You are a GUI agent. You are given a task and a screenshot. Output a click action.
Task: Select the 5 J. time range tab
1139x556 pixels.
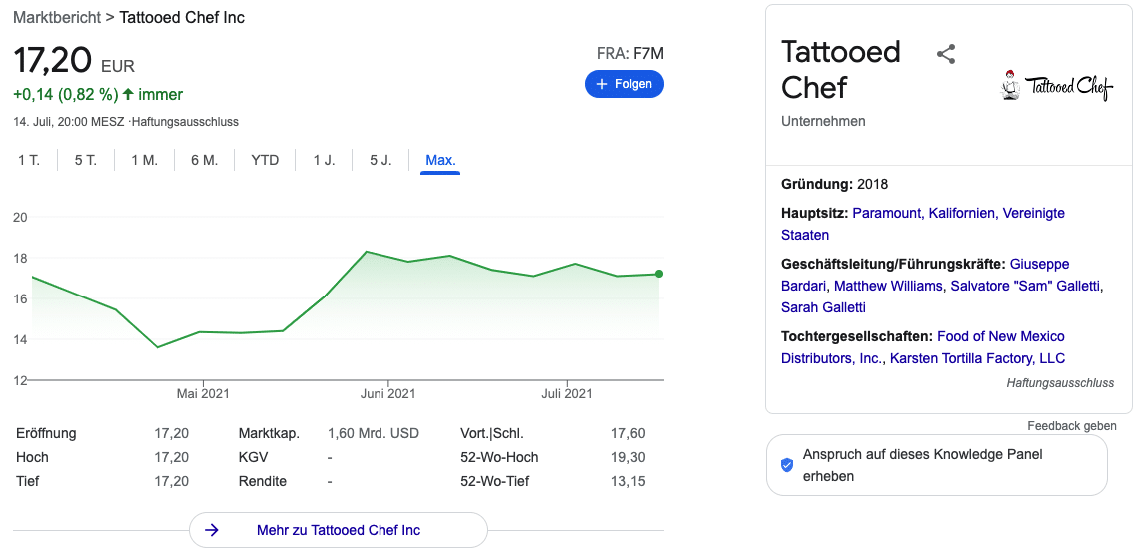pos(381,161)
